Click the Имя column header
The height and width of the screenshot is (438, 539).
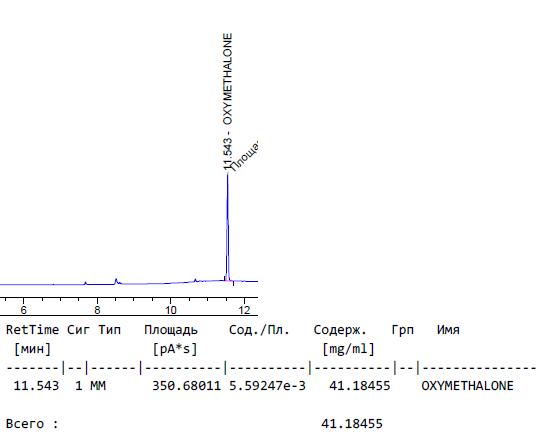point(448,330)
